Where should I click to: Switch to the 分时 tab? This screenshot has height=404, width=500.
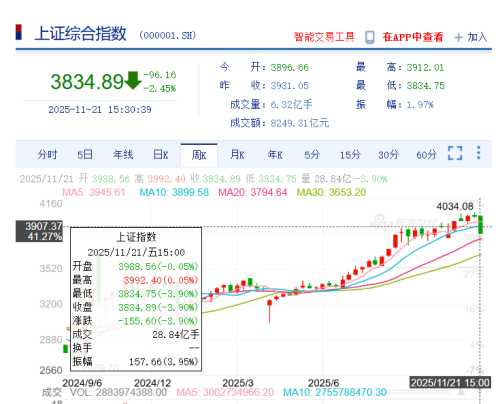(x=47, y=155)
